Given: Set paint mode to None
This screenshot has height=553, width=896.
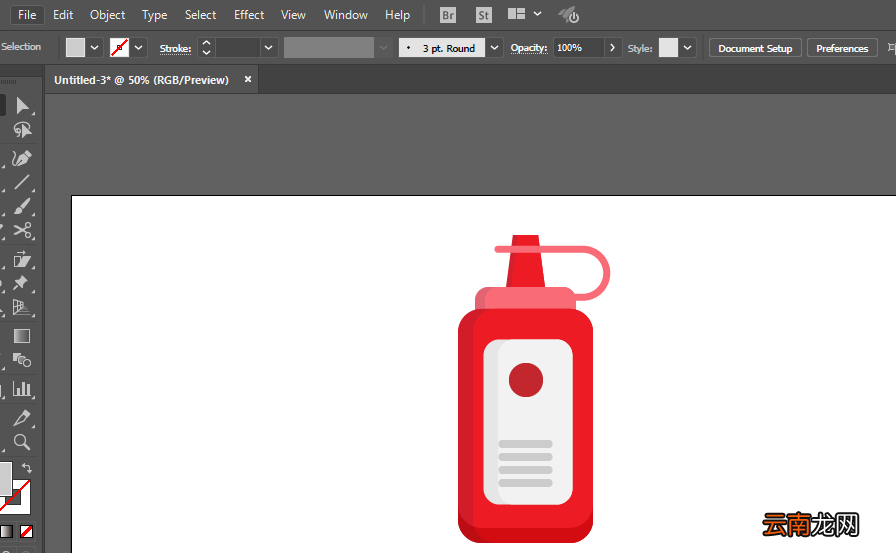Looking at the screenshot, I should (26, 532).
